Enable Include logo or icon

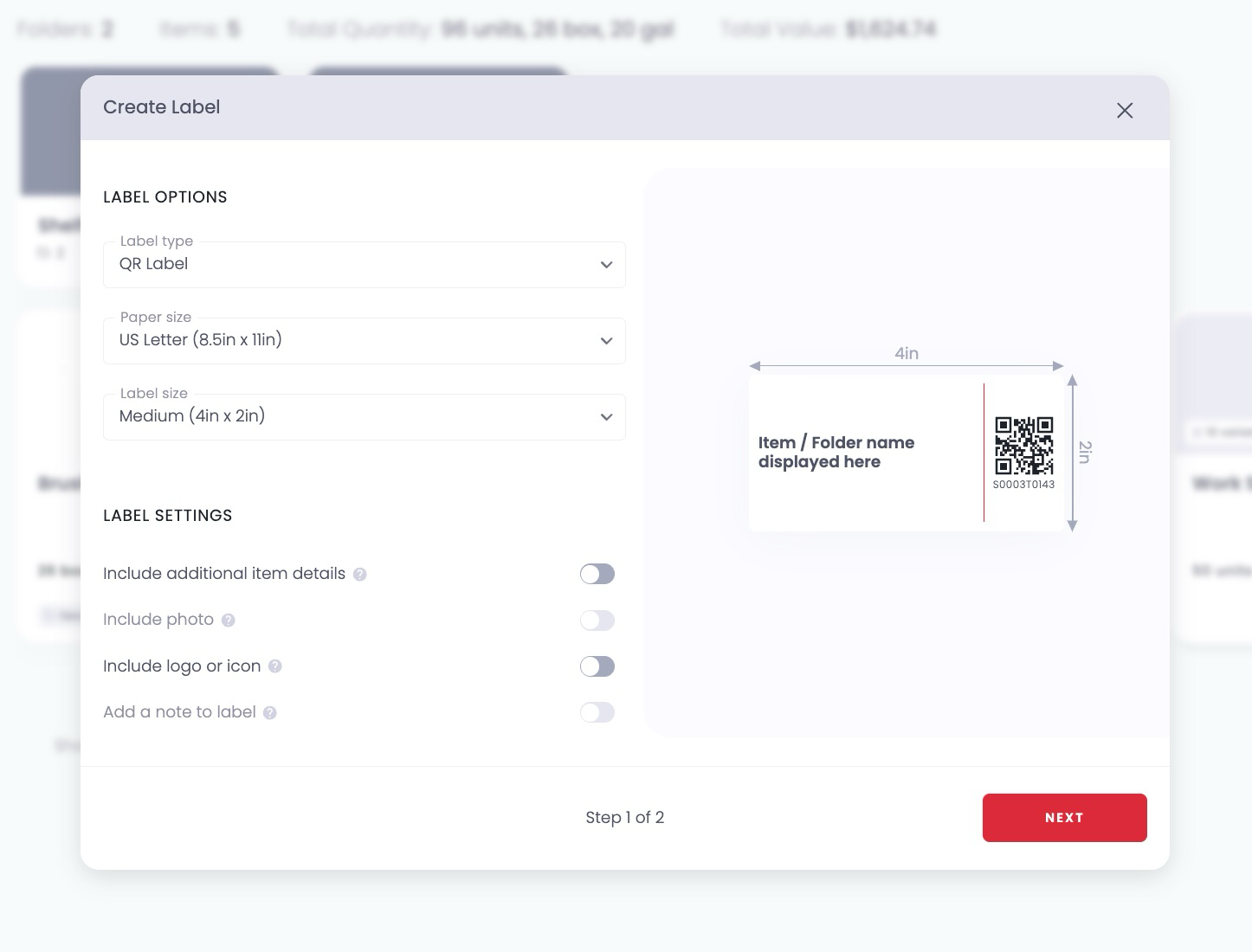pyautogui.click(x=597, y=666)
